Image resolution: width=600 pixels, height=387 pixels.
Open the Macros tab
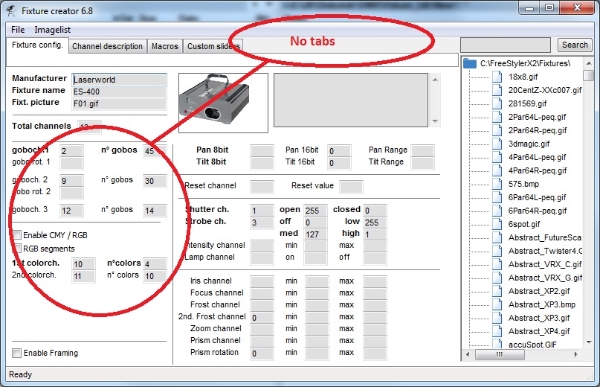tap(165, 46)
